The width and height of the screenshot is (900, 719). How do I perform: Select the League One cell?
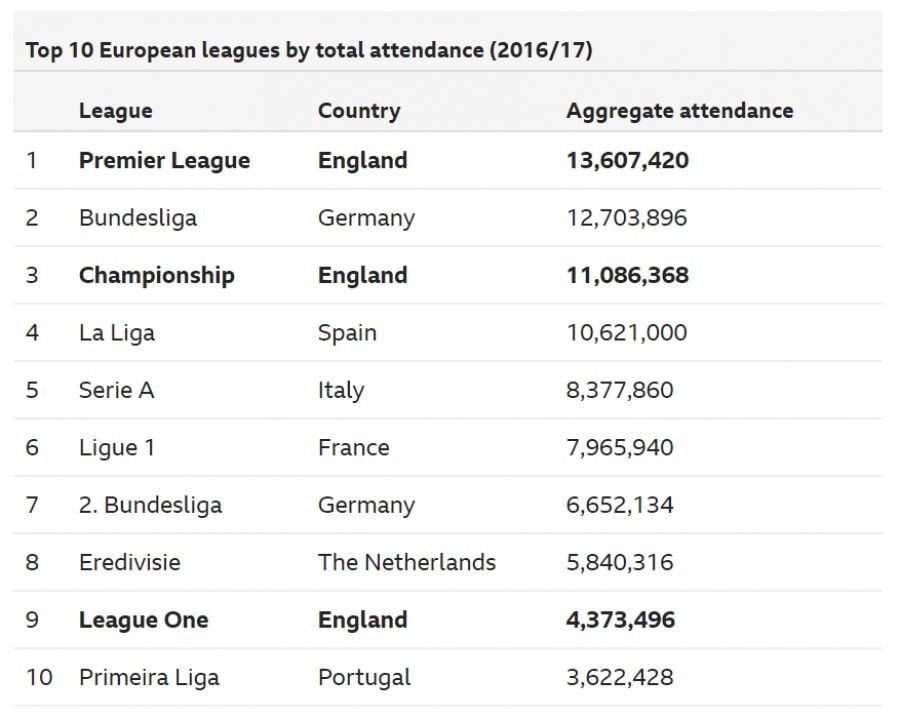(x=144, y=620)
